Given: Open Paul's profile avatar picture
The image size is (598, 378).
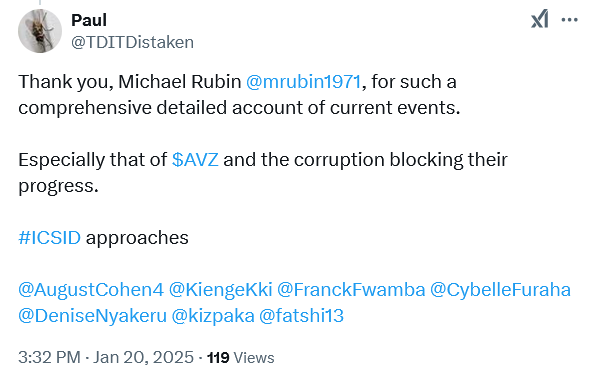Looking at the screenshot, I should tap(40, 31).
